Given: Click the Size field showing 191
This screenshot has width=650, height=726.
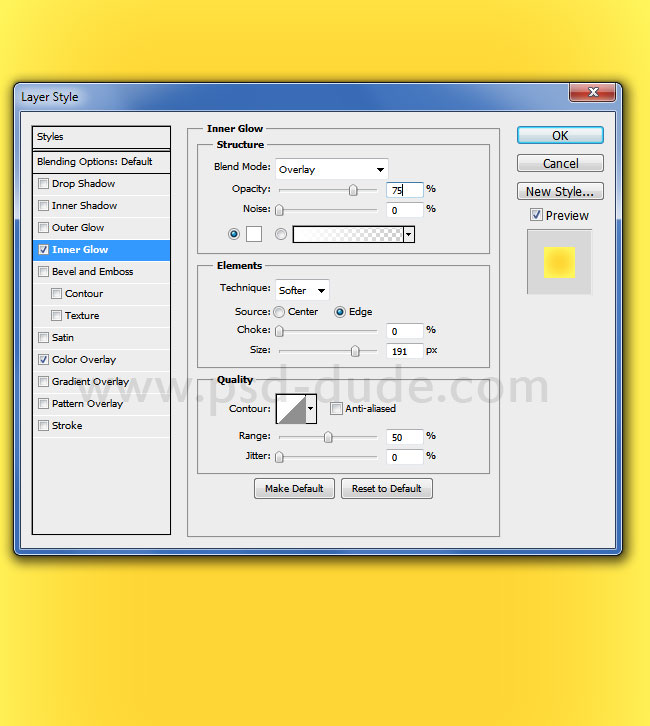Looking at the screenshot, I should coord(405,351).
